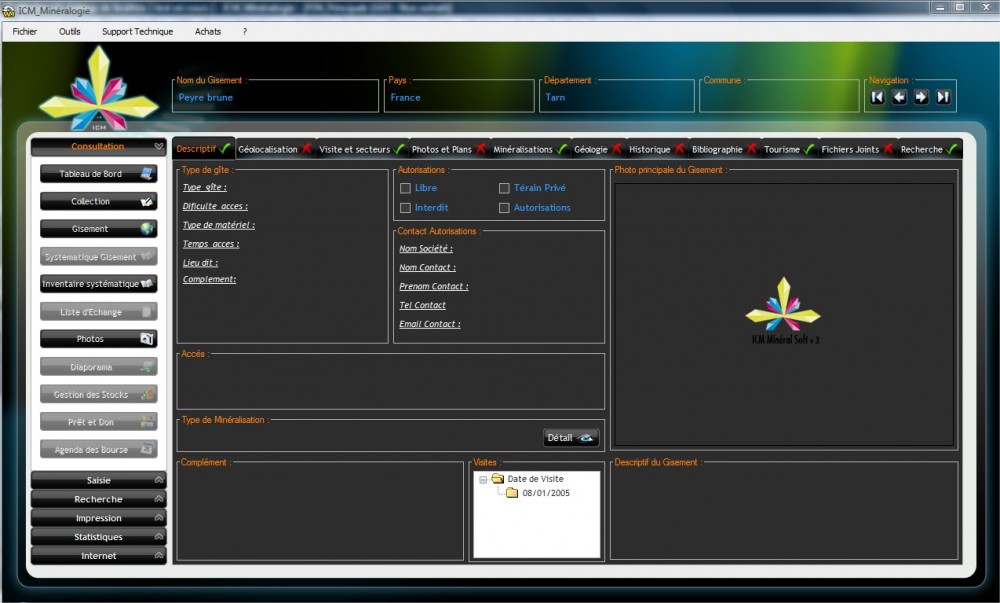The width and height of the screenshot is (1000, 603).
Task: Click the Détail button with eye icon
Action: [571, 438]
